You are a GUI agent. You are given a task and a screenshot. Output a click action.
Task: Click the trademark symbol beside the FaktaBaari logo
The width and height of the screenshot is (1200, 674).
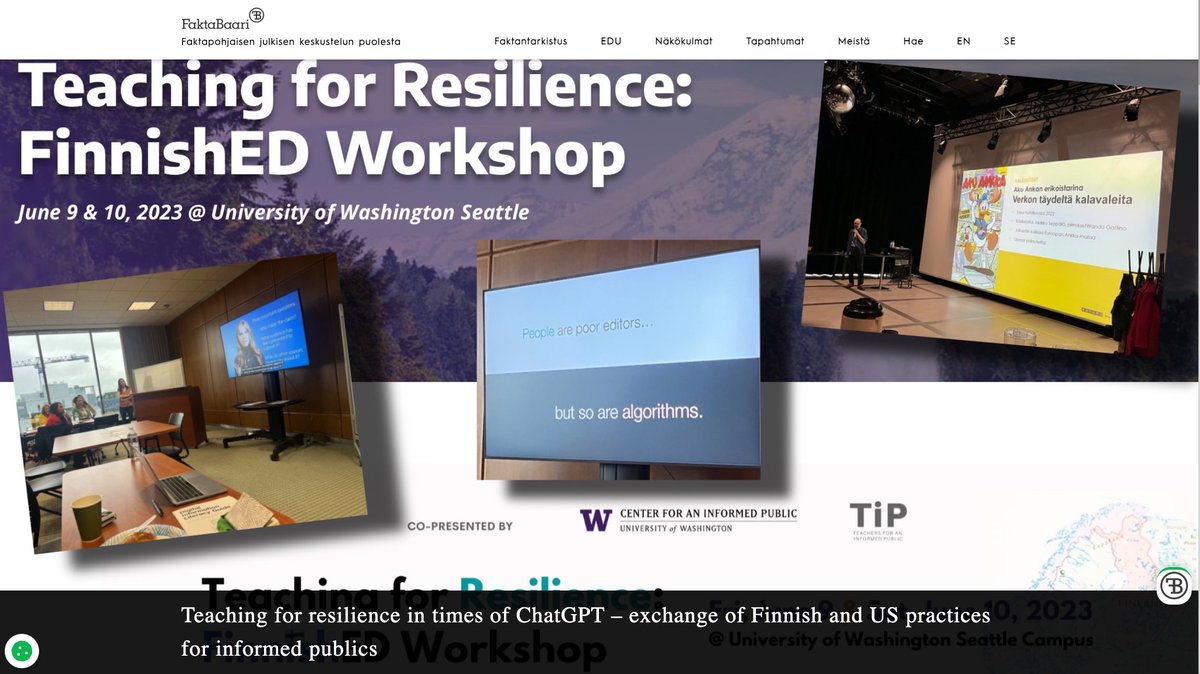click(x=257, y=13)
